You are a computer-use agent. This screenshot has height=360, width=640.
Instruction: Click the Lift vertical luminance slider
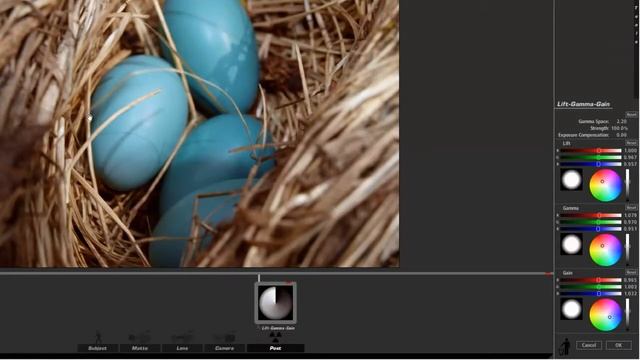click(x=628, y=185)
